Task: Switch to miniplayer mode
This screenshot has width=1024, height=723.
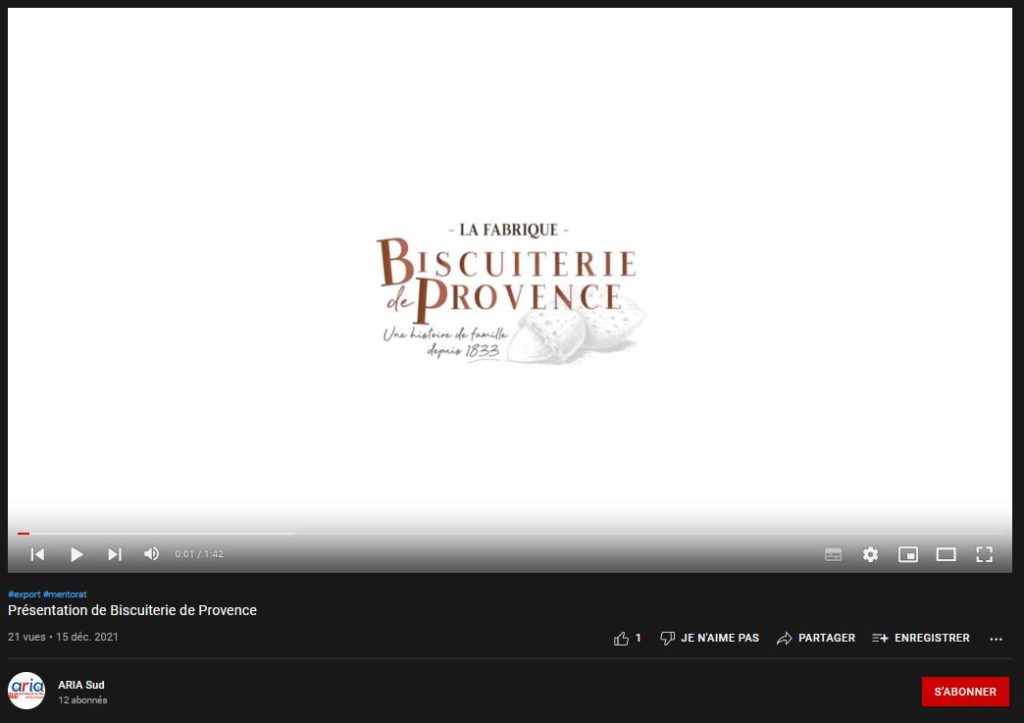Action: tap(908, 554)
